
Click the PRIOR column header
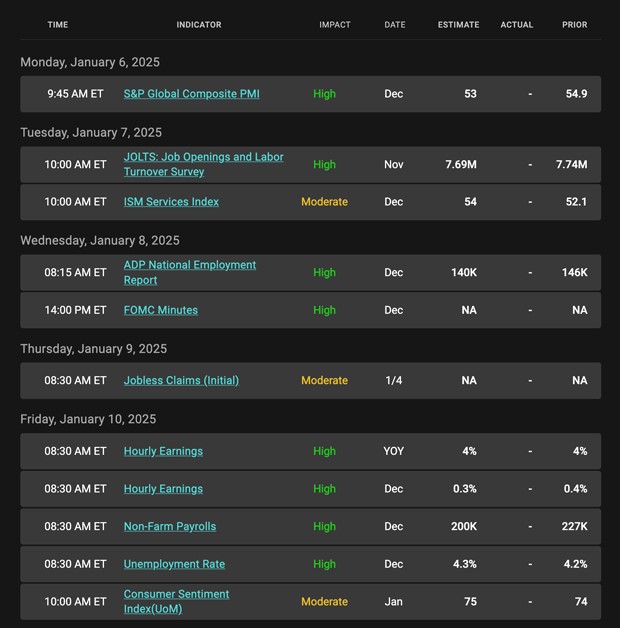point(575,25)
